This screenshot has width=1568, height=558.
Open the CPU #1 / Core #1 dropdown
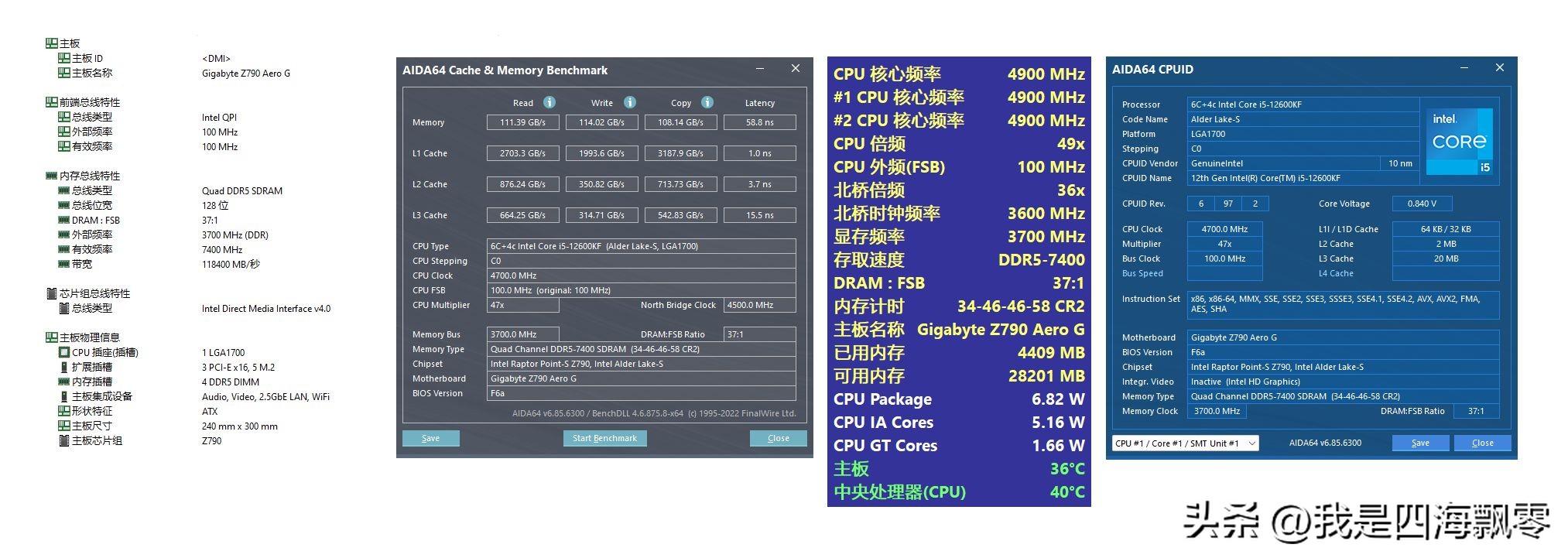click(1186, 443)
